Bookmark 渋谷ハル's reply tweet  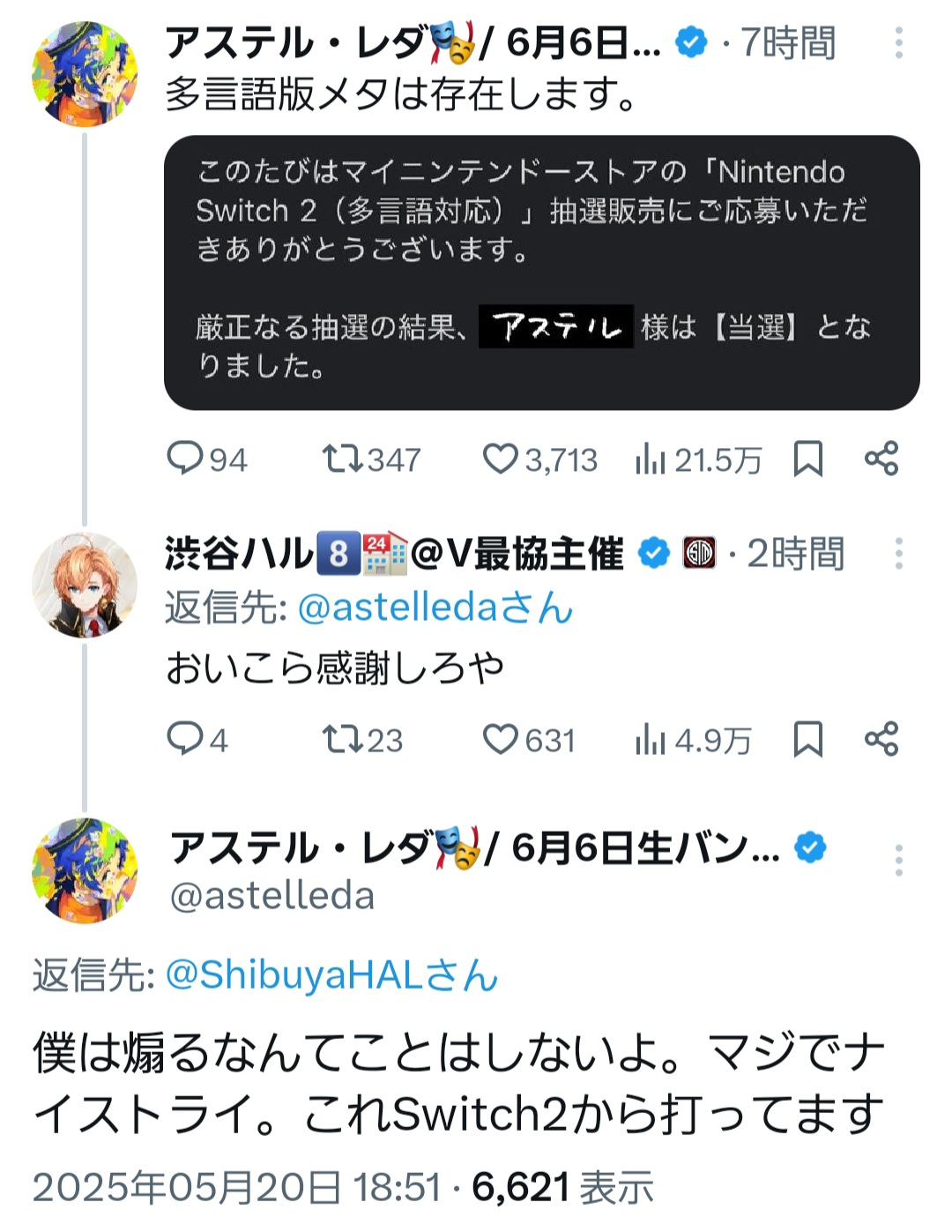(808, 739)
